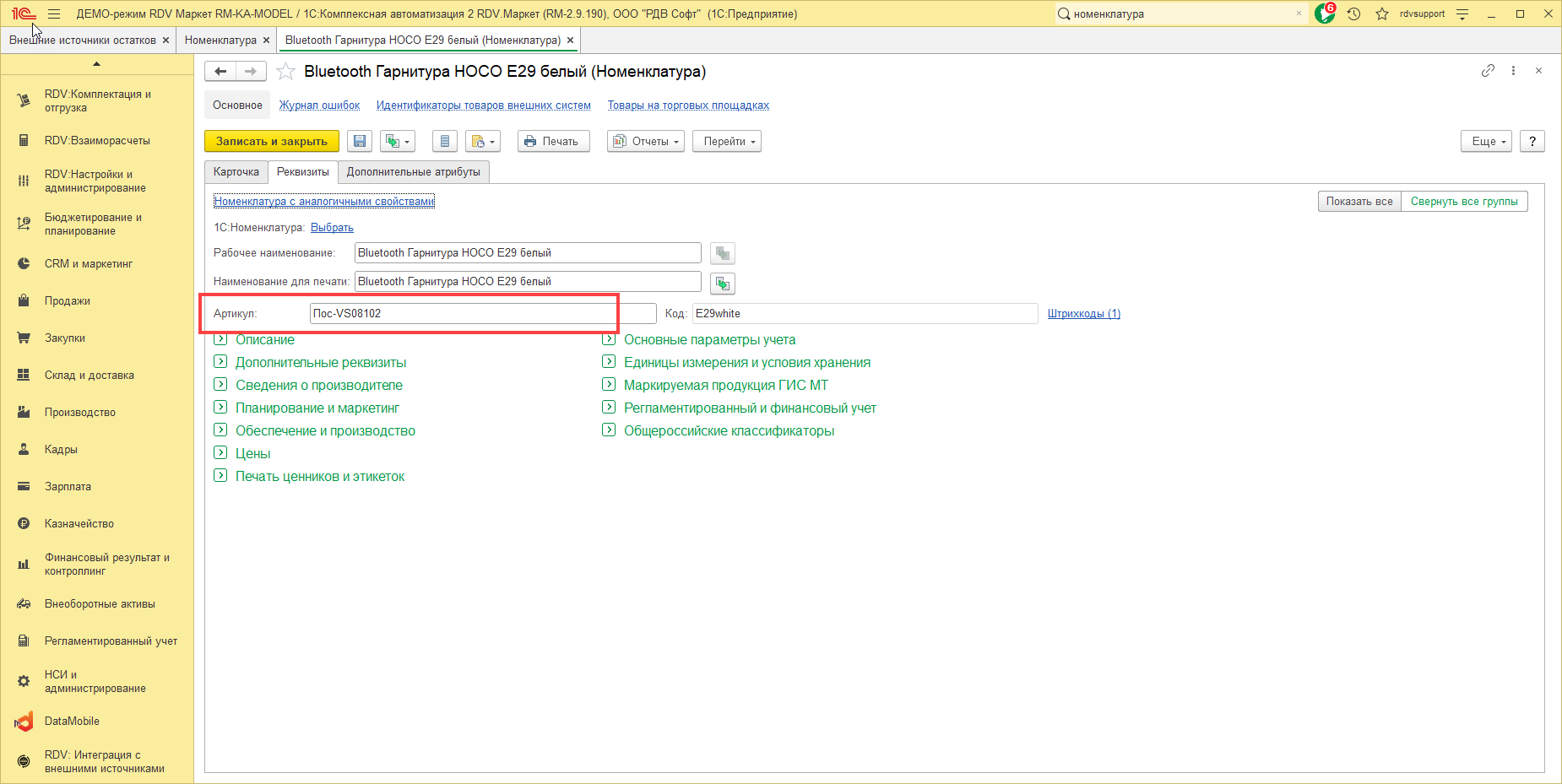Click the back arrow navigation button
This screenshot has height=784, width=1562.
(x=220, y=72)
